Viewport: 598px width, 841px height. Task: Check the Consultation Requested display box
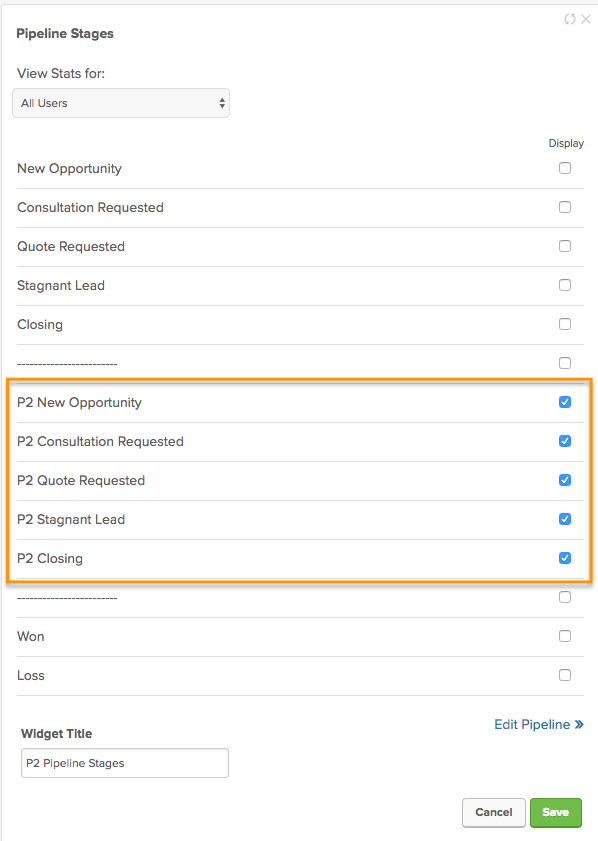tap(565, 207)
